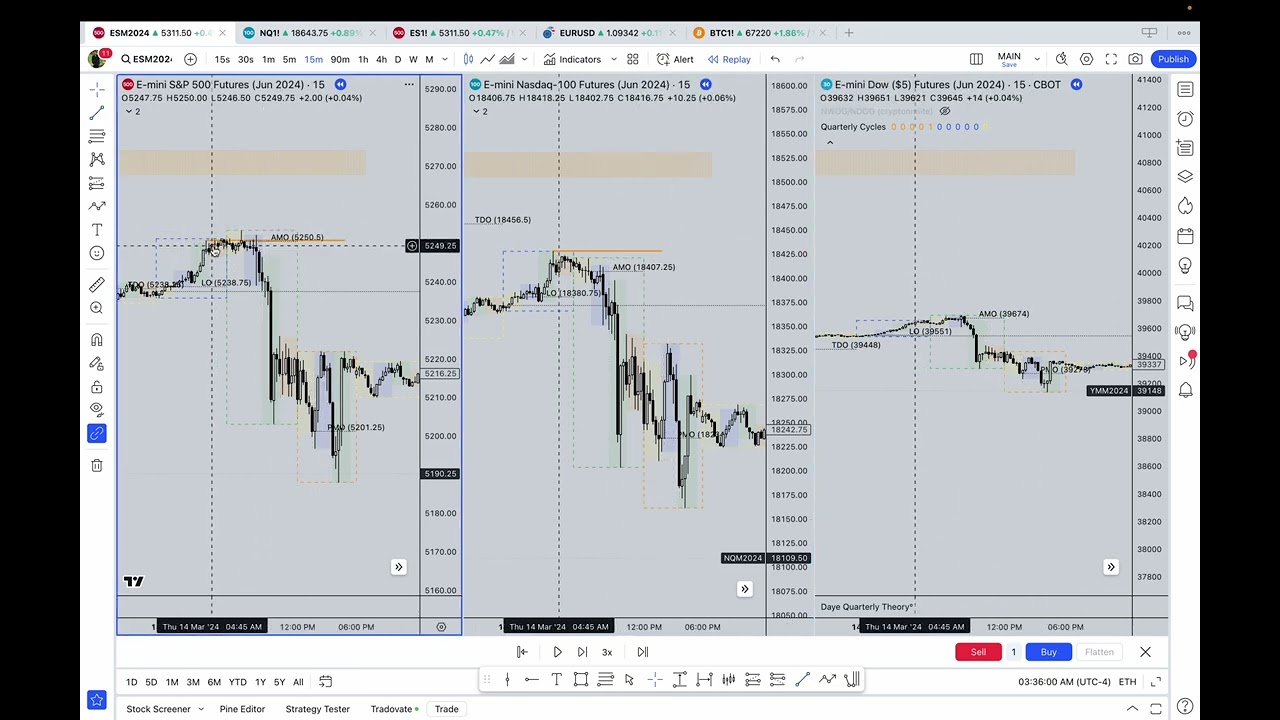Enter fullscreen mode from top toolbar
Viewport: 1280px width, 720px height.
[1111, 59]
